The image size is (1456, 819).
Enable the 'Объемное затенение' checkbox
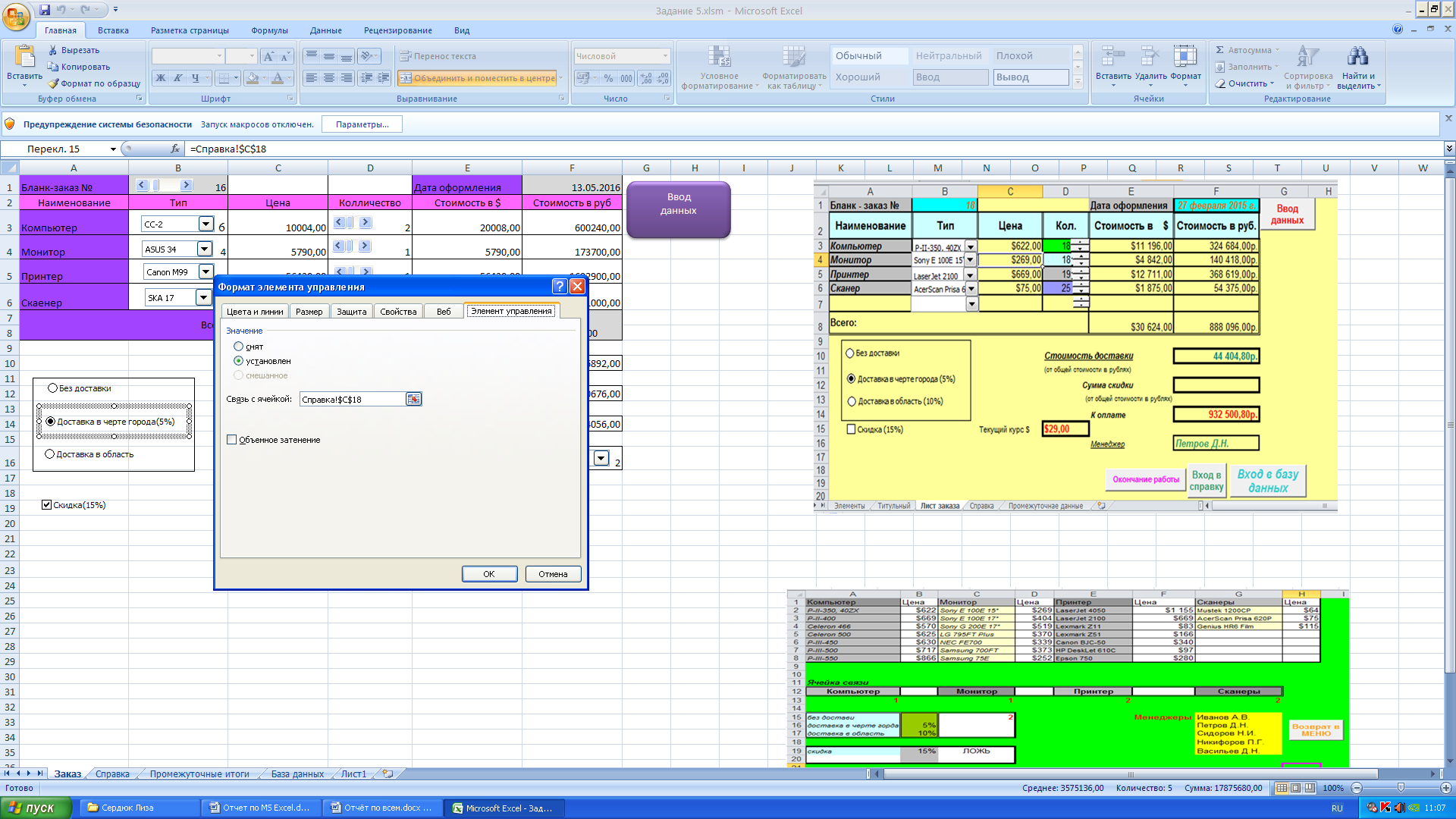click(x=232, y=440)
